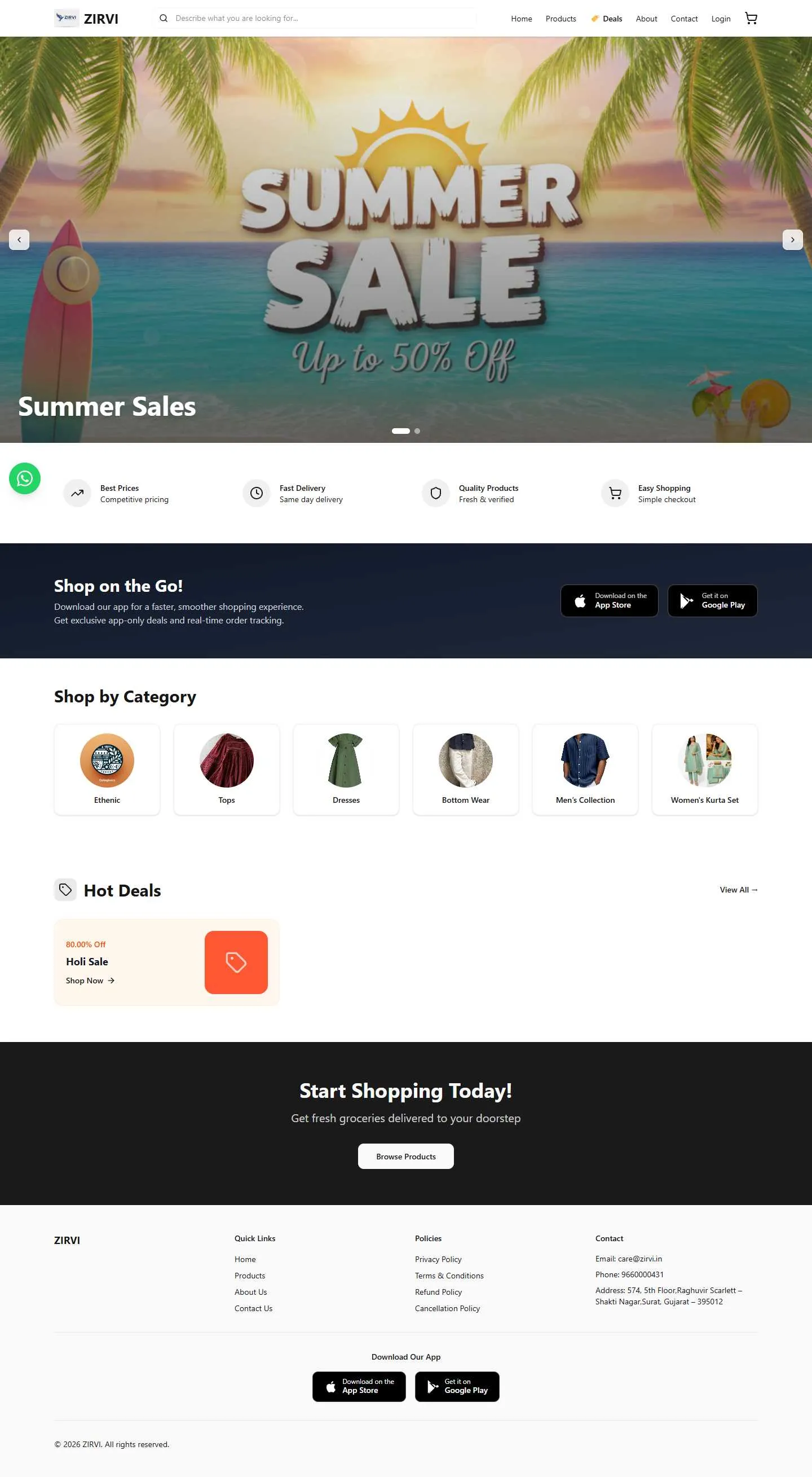Click the Best Prices trending arrow icon
The image size is (812, 1477).
[x=77, y=493]
